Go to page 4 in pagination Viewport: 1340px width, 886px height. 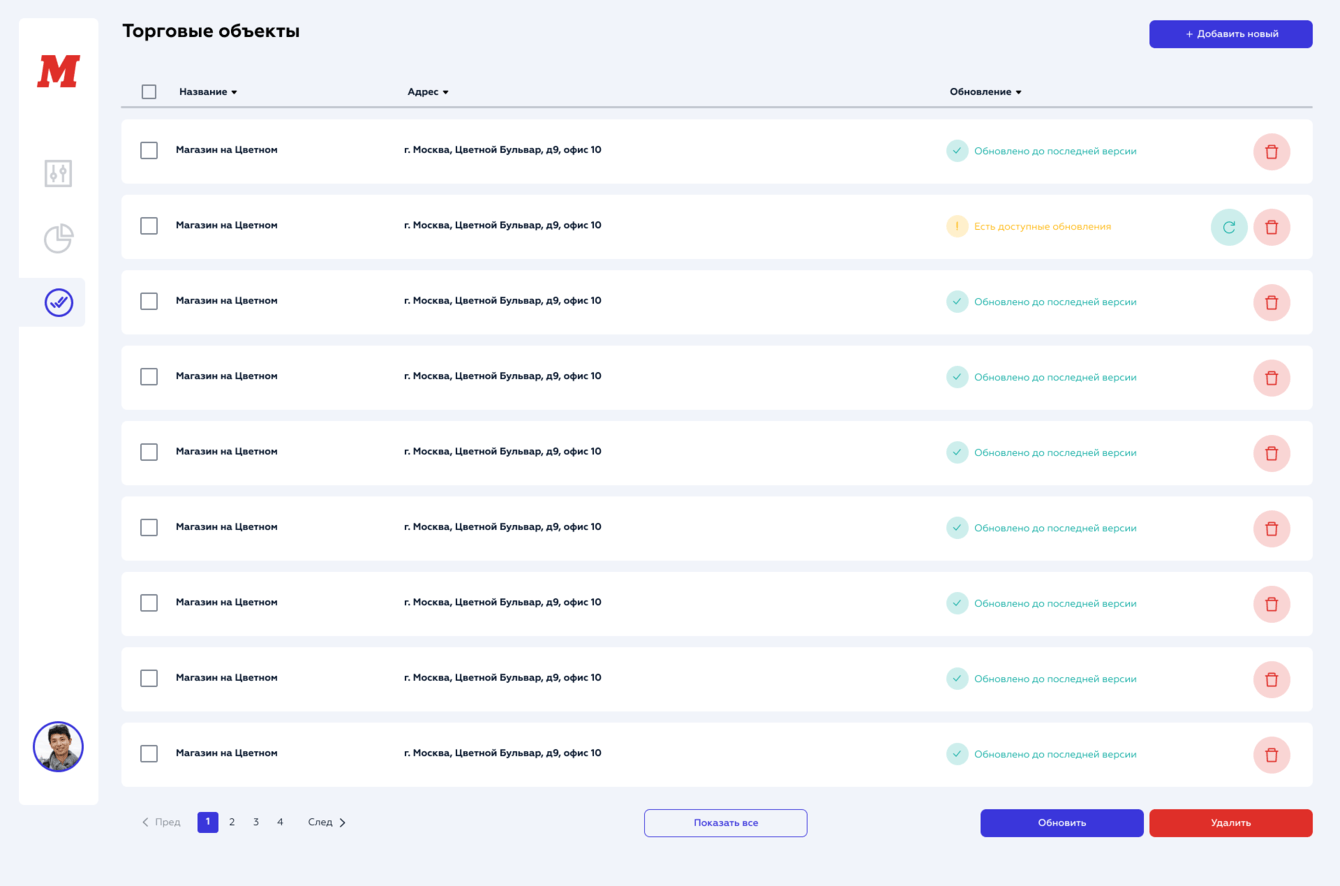click(x=280, y=822)
